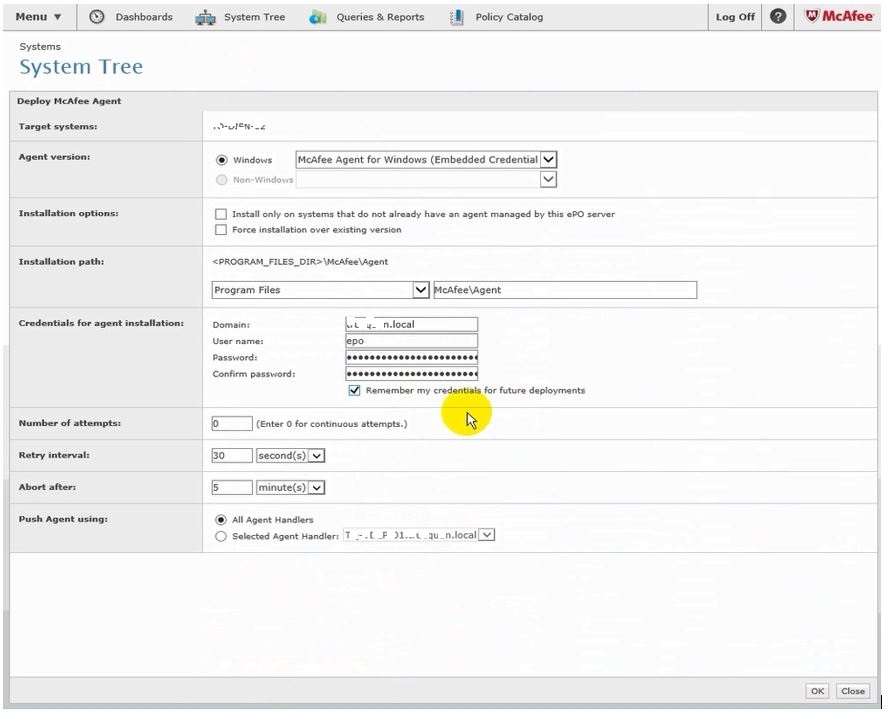The width and height of the screenshot is (885, 715).
Task: Open the help question mark icon
Action: [778, 16]
